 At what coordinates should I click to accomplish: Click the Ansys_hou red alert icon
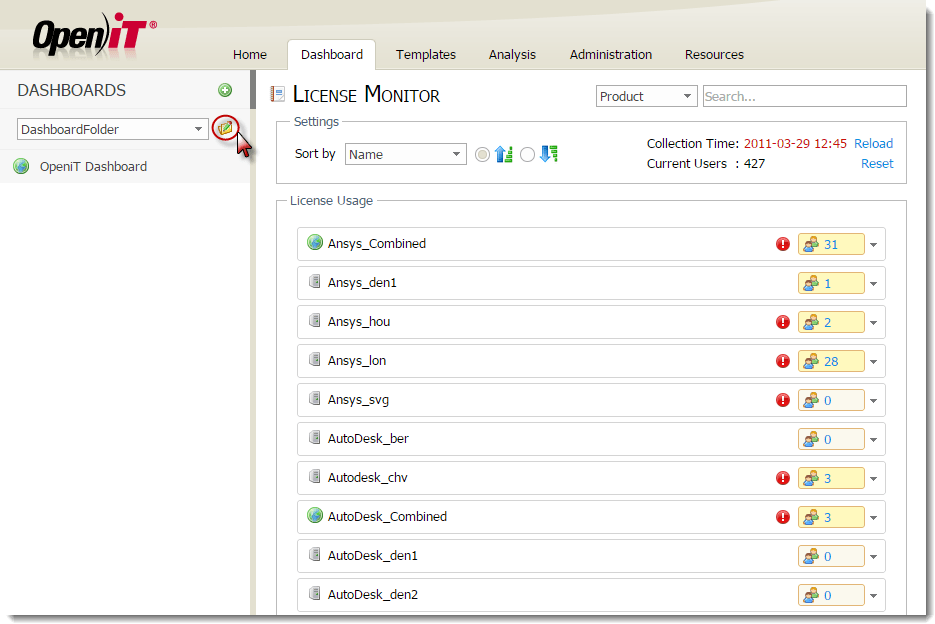783,322
